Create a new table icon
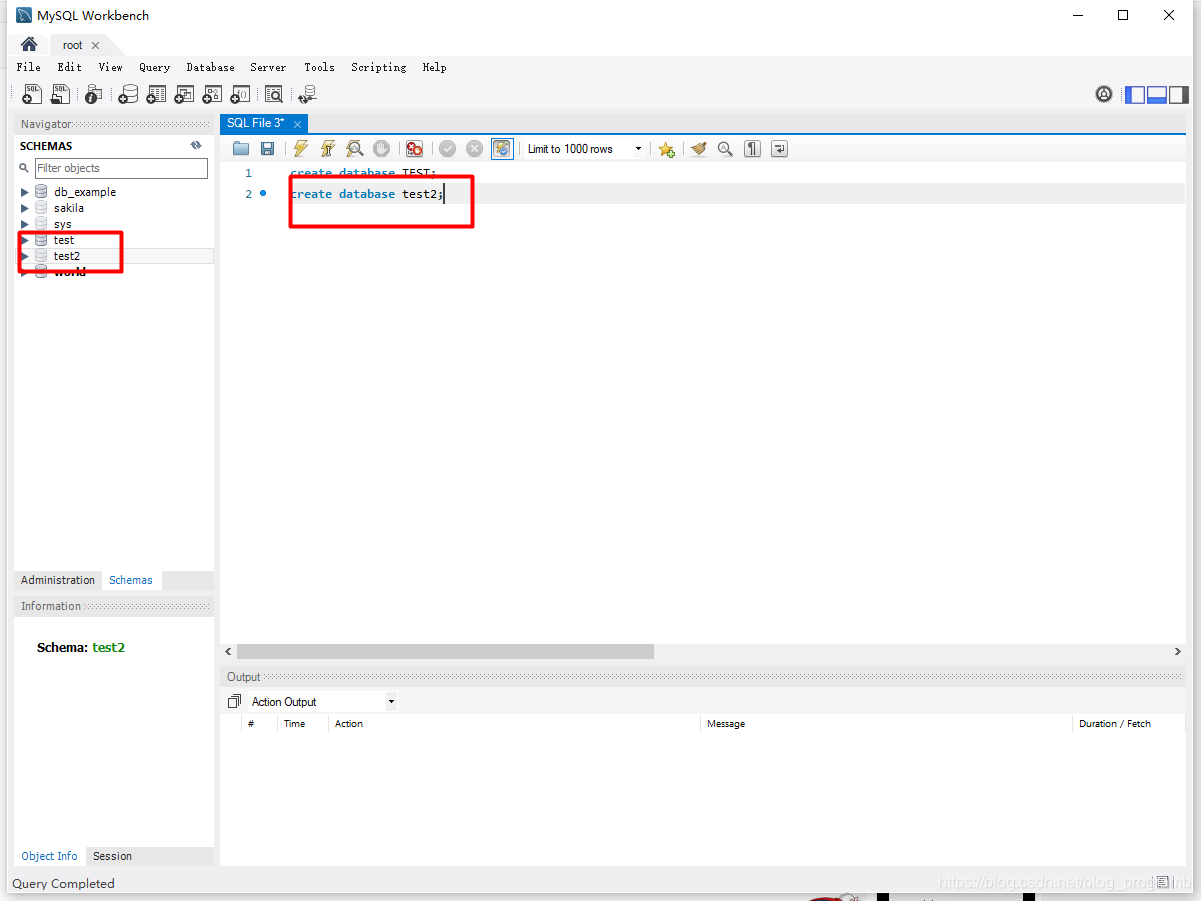Image resolution: width=1201 pixels, height=901 pixels. [156, 94]
